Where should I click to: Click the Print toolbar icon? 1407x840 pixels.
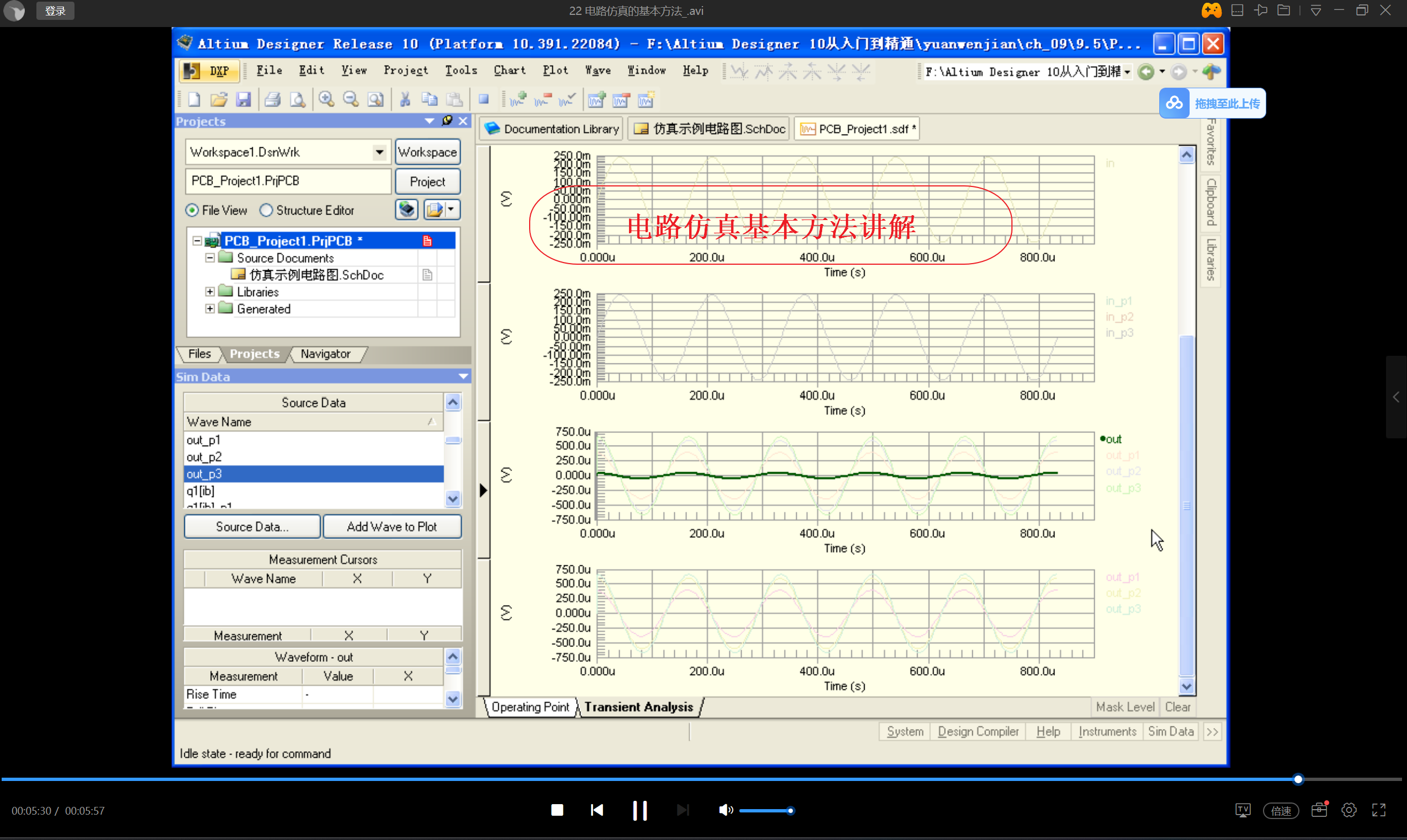[x=273, y=100]
